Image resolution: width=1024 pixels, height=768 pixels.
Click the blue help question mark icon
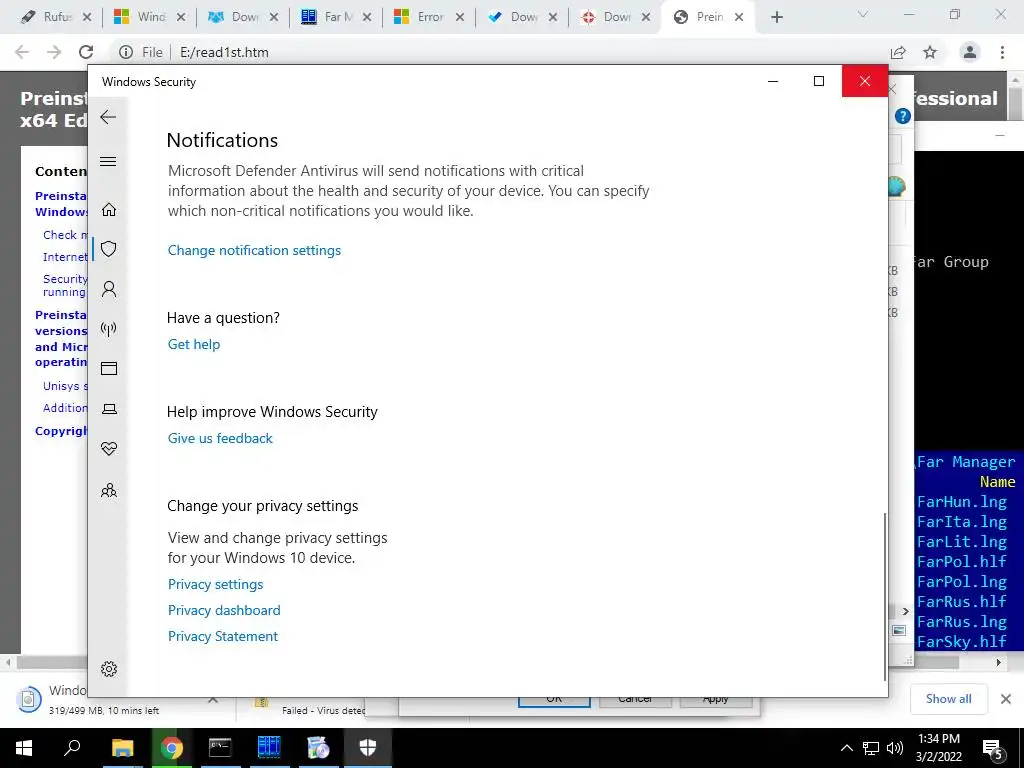pyautogui.click(x=903, y=116)
